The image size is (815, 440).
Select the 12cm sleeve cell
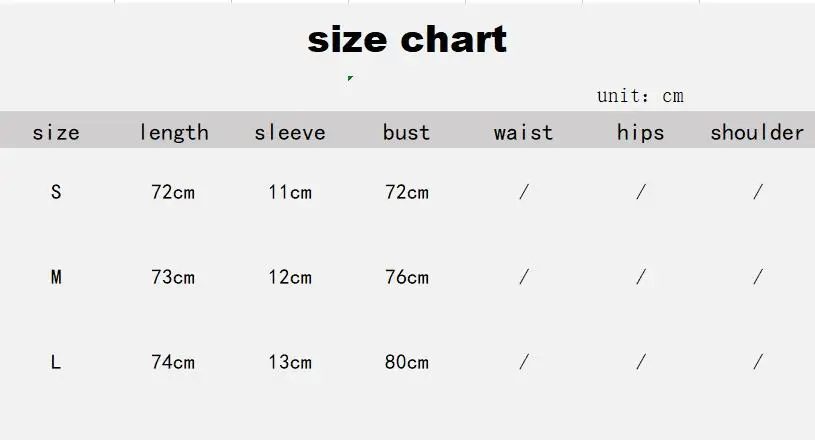point(290,277)
